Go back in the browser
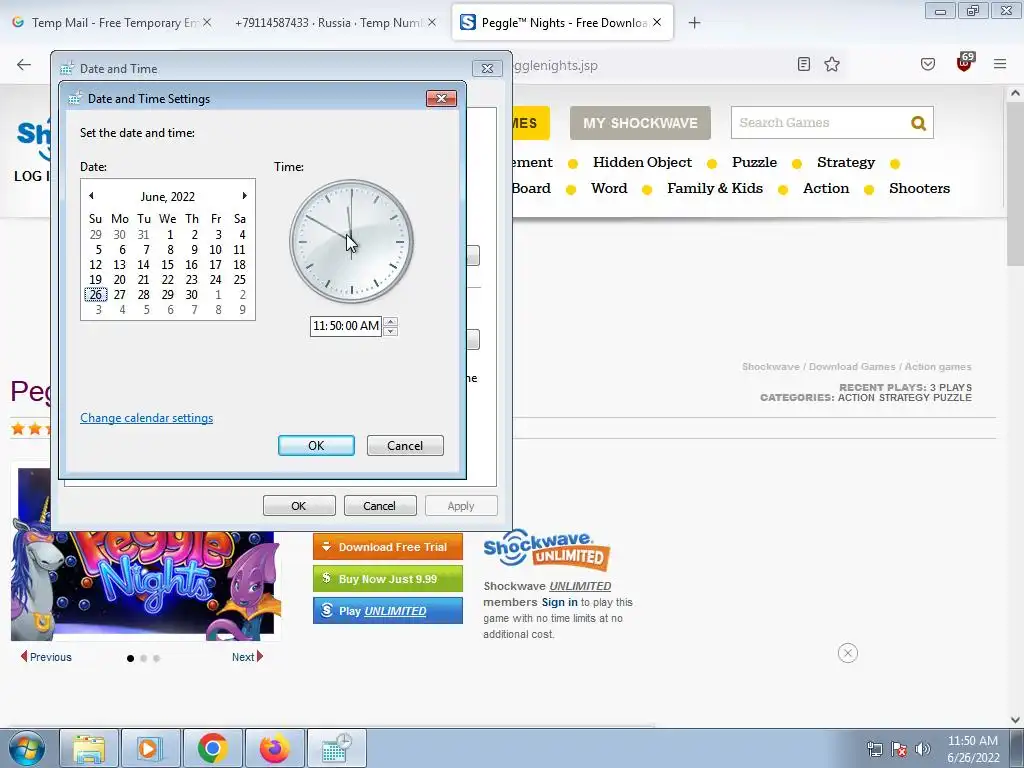1024x768 pixels. coord(24,64)
